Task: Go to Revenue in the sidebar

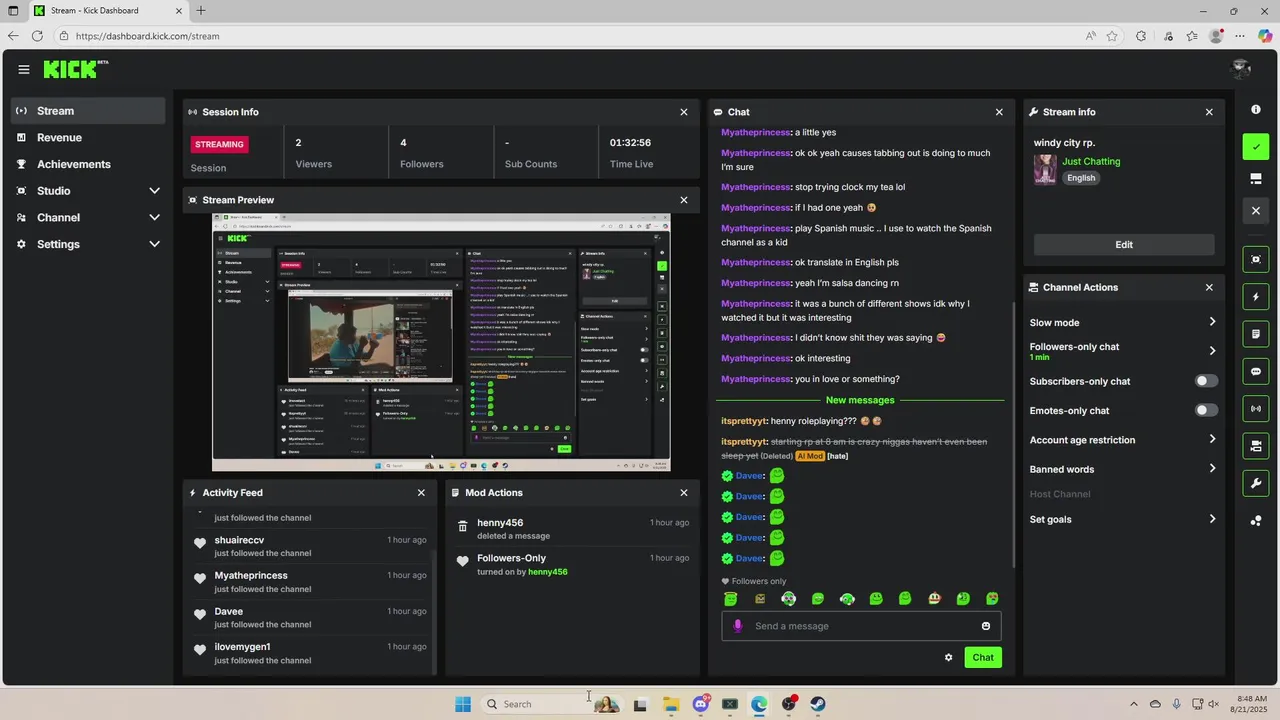Action: [x=88, y=137]
